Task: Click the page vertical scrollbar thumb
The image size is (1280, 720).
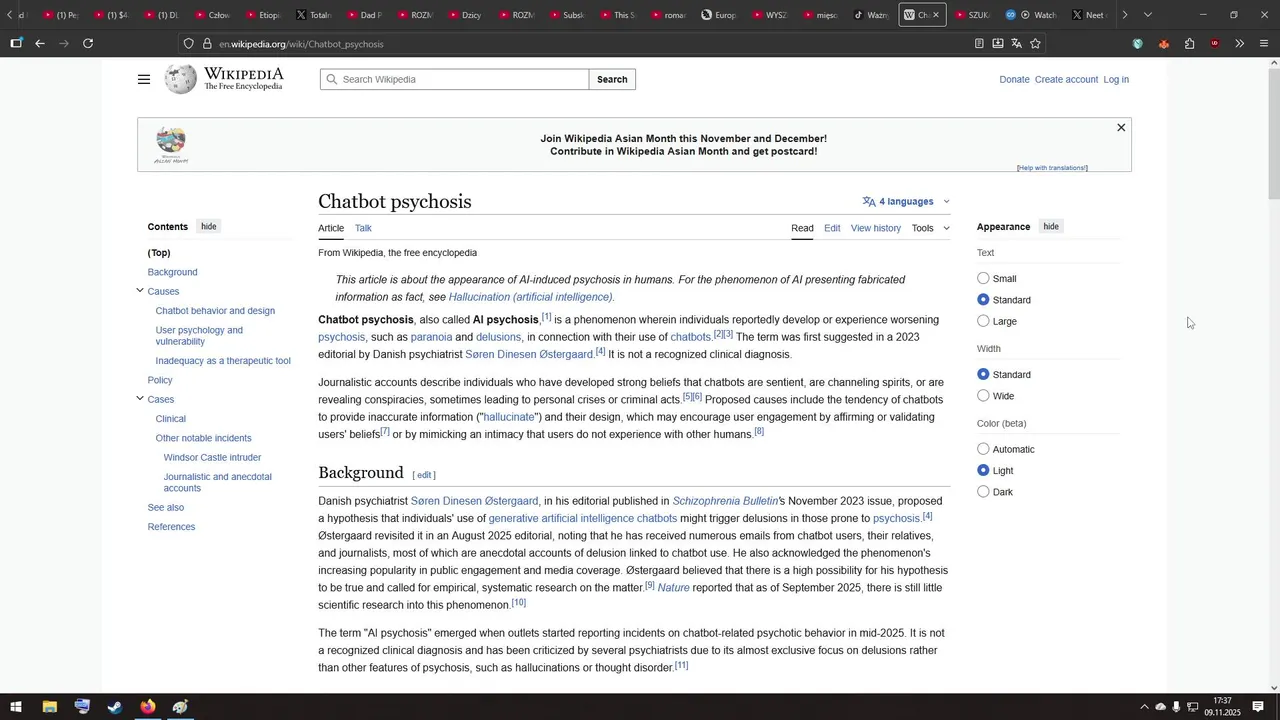Action: pos(1274,133)
